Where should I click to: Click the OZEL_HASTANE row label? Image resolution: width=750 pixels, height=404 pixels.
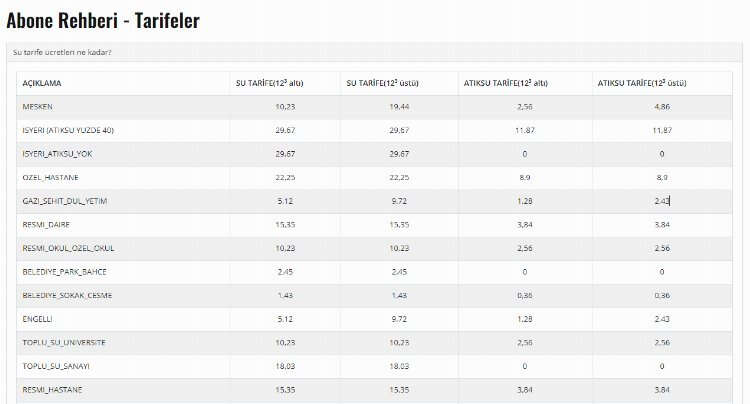coord(50,177)
